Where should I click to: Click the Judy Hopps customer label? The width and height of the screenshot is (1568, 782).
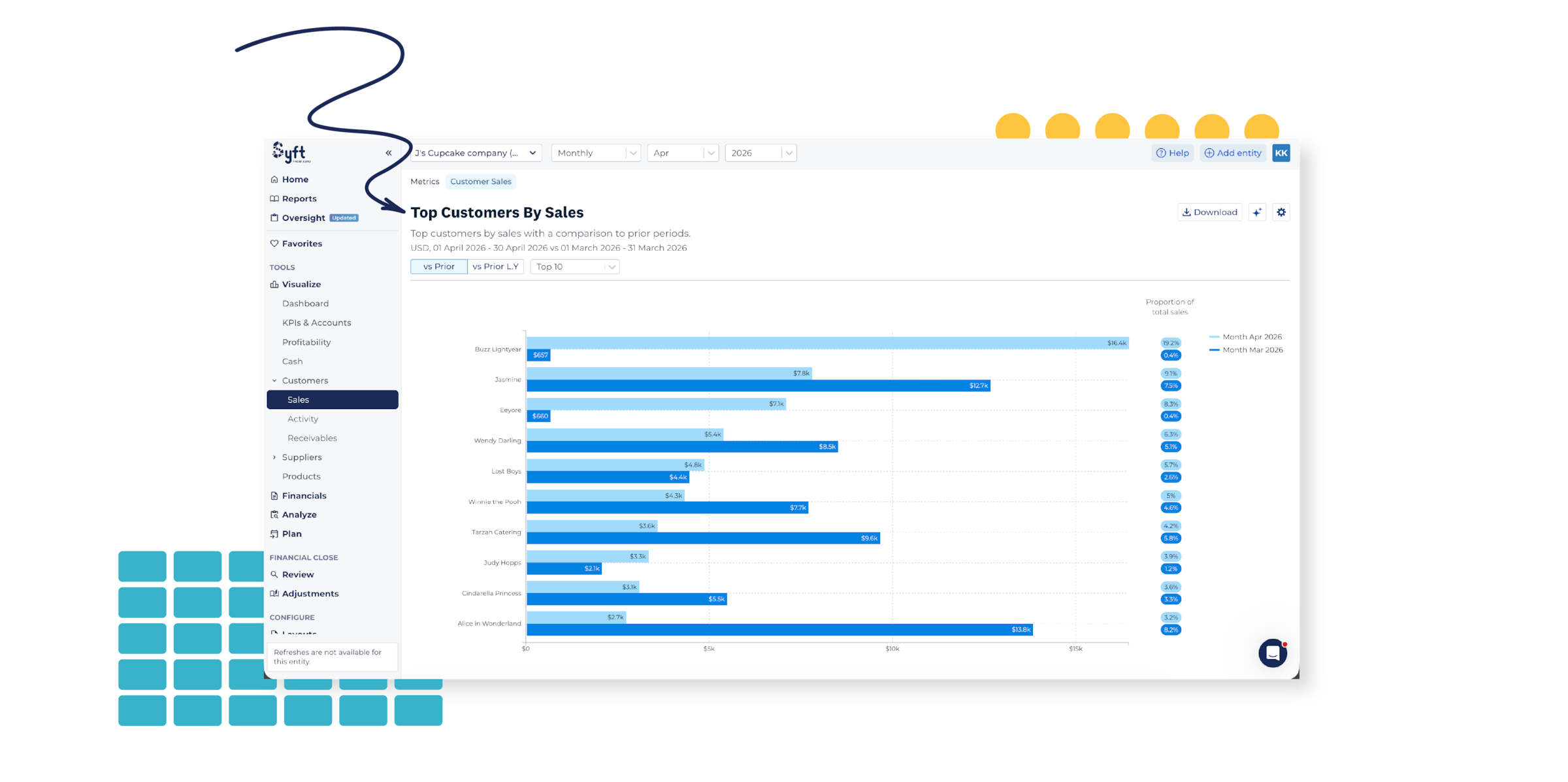pyautogui.click(x=502, y=562)
